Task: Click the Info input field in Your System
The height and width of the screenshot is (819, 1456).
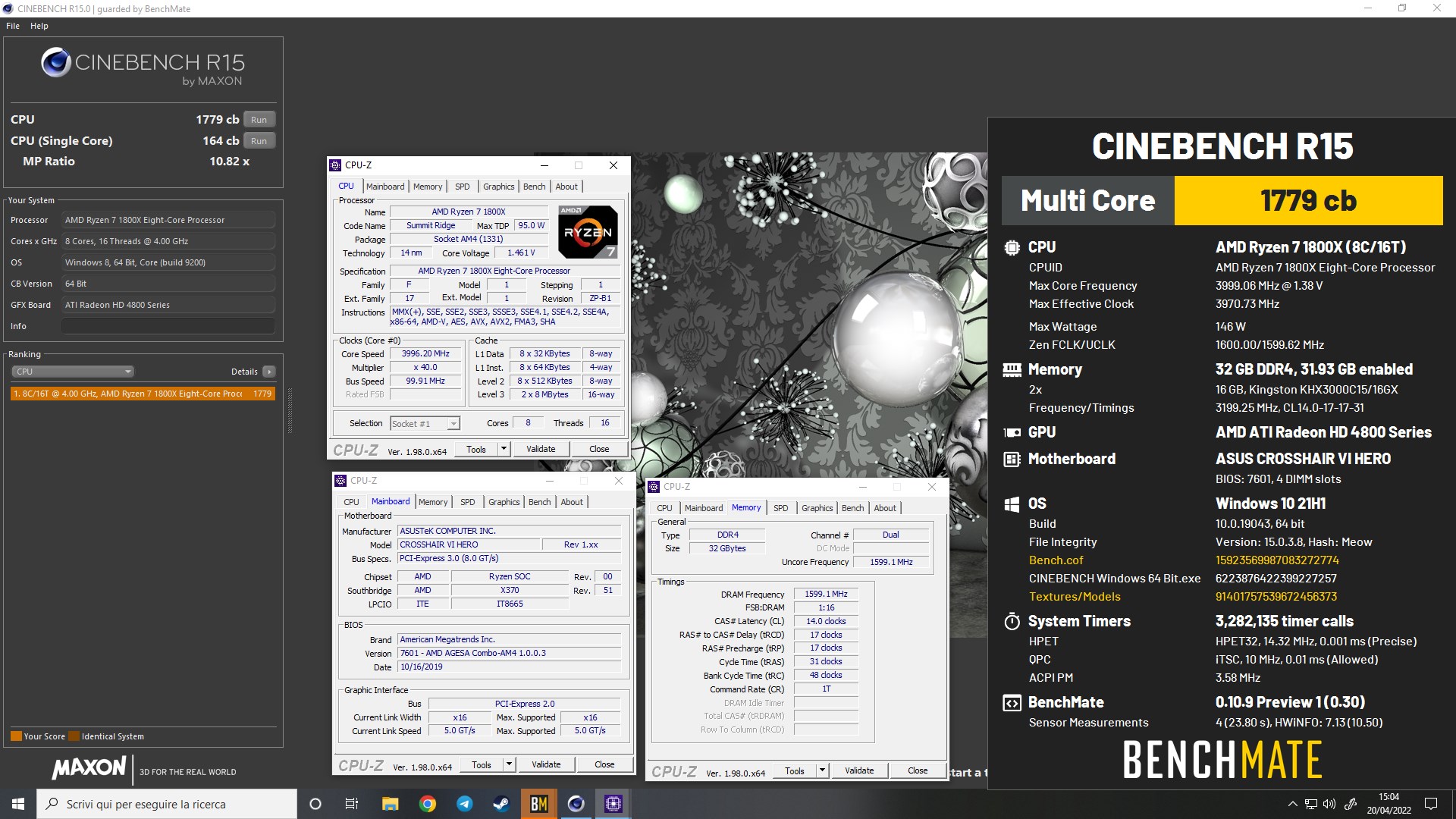Action: pyautogui.click(x=168, y=326)
